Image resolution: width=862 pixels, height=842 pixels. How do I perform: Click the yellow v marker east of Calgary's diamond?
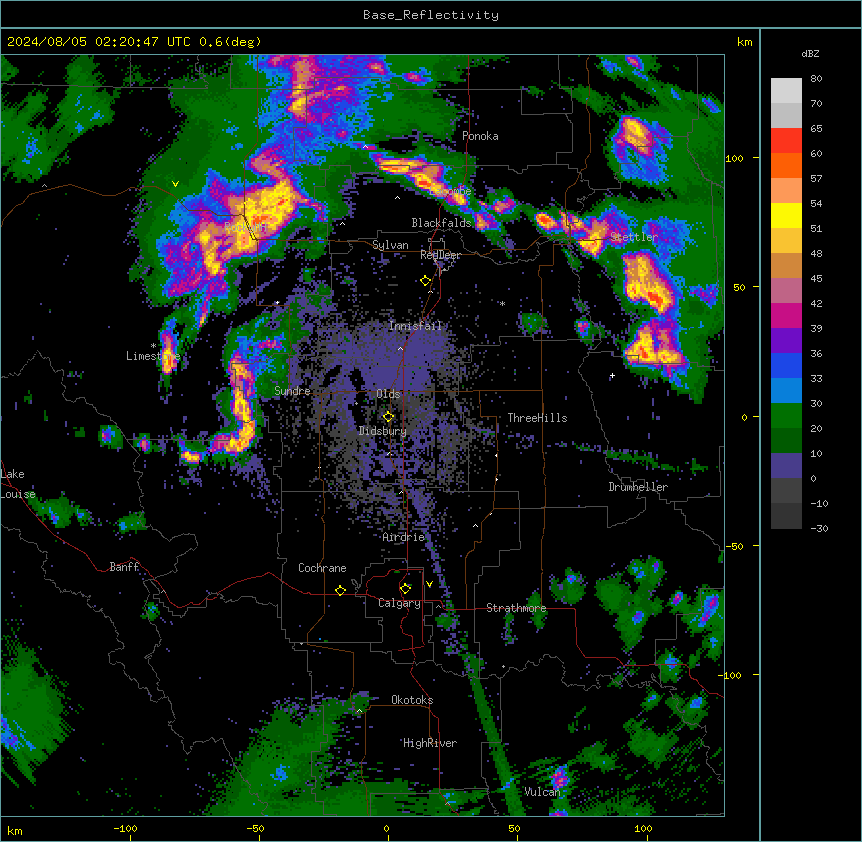(429, 584)
